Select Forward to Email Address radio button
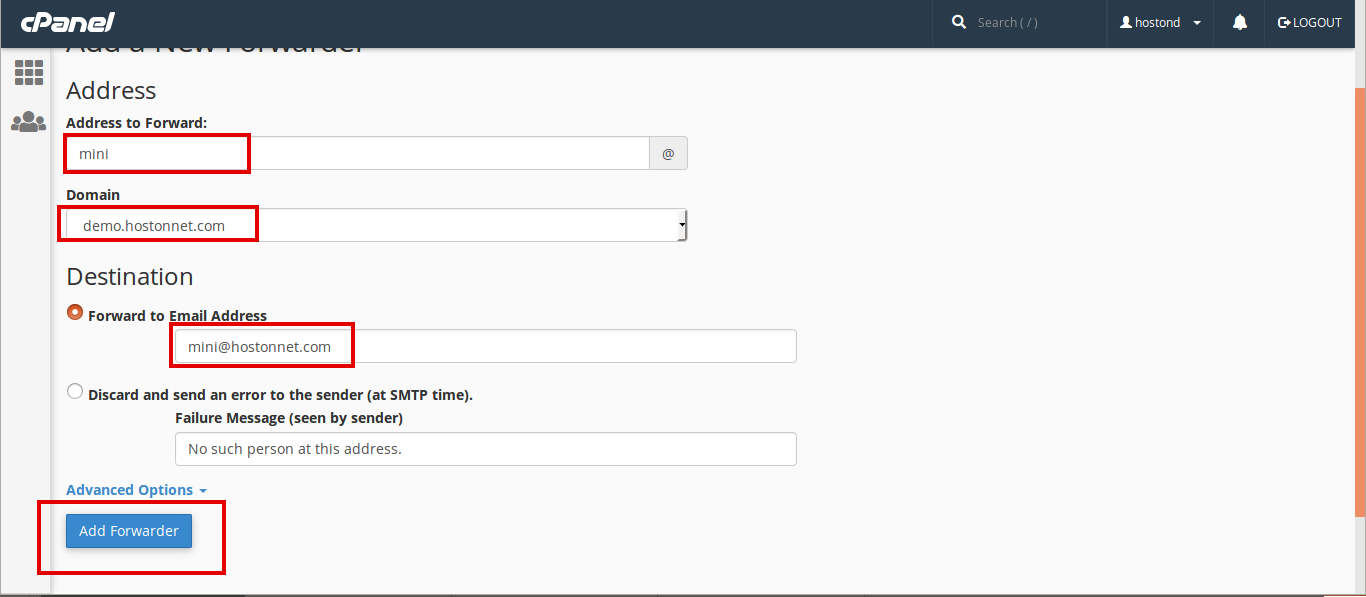Image resolution: width=1366 pixels, height=597 pixels. [x=75, y=312]
